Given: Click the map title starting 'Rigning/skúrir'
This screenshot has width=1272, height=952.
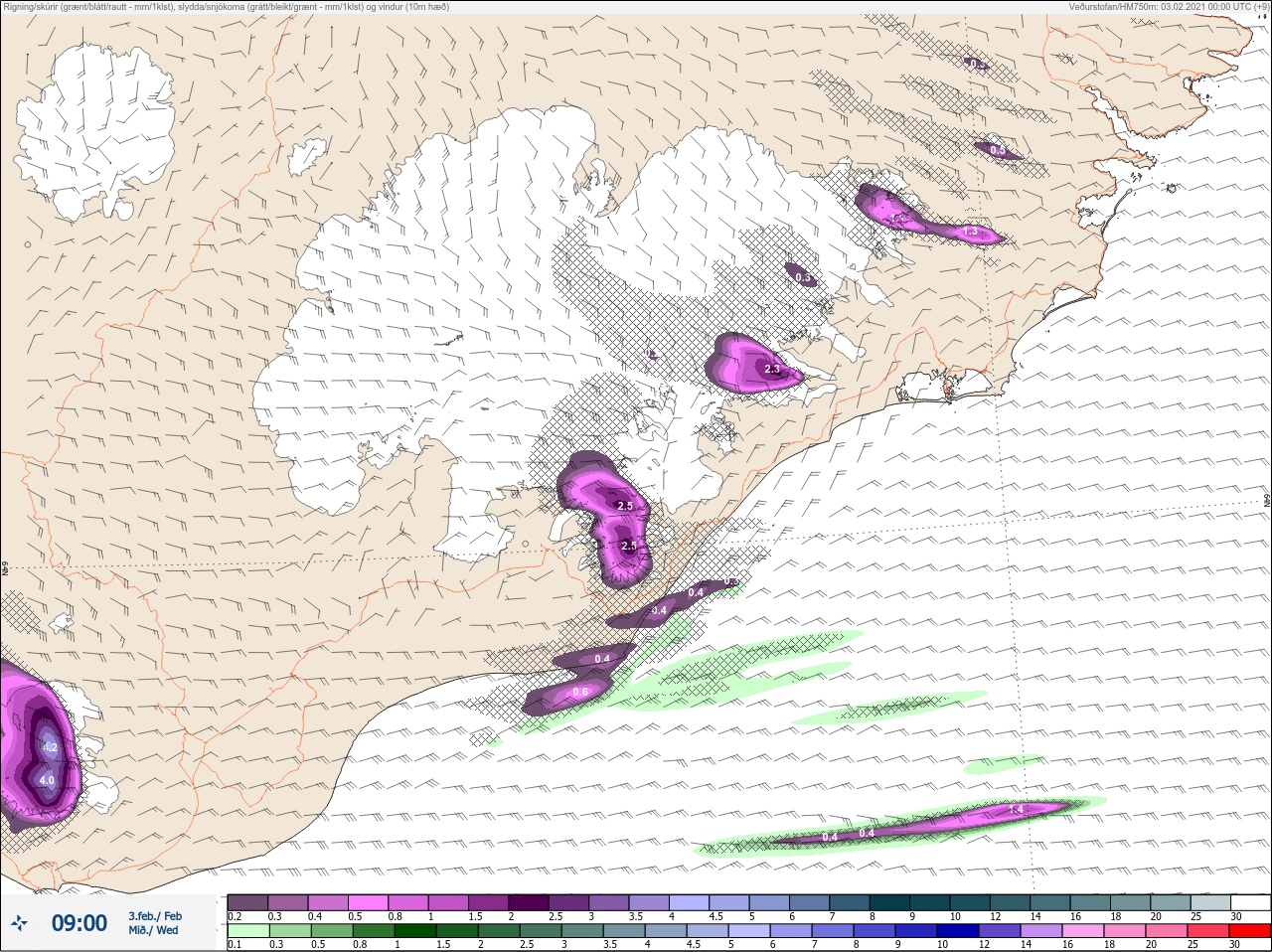Looking at the screenshot, I should tap(227, 7).
